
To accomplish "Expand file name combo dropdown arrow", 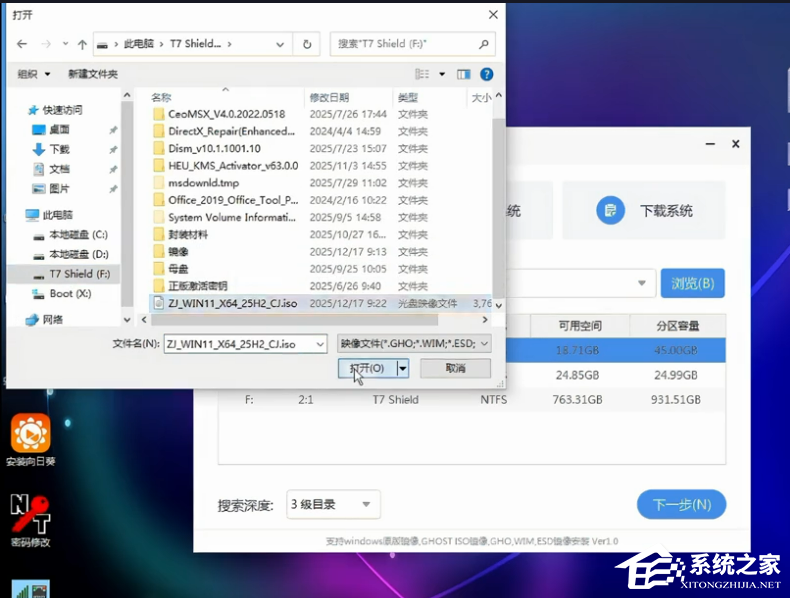I will click(320, 344).
